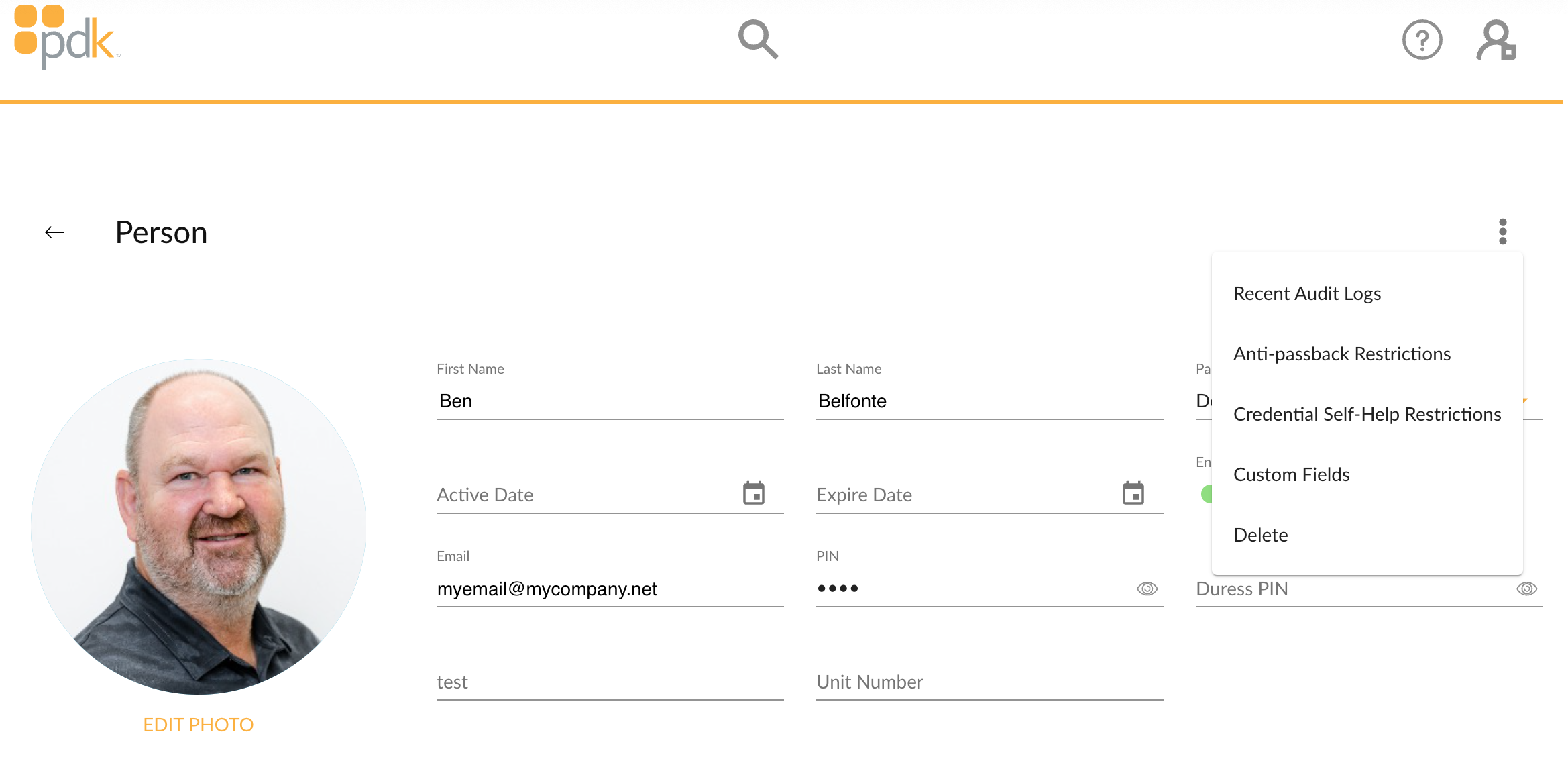This screenshot has height=763, width=1568.
Task: Choose Delete from the menu
Action: [x=1367, y=535]
